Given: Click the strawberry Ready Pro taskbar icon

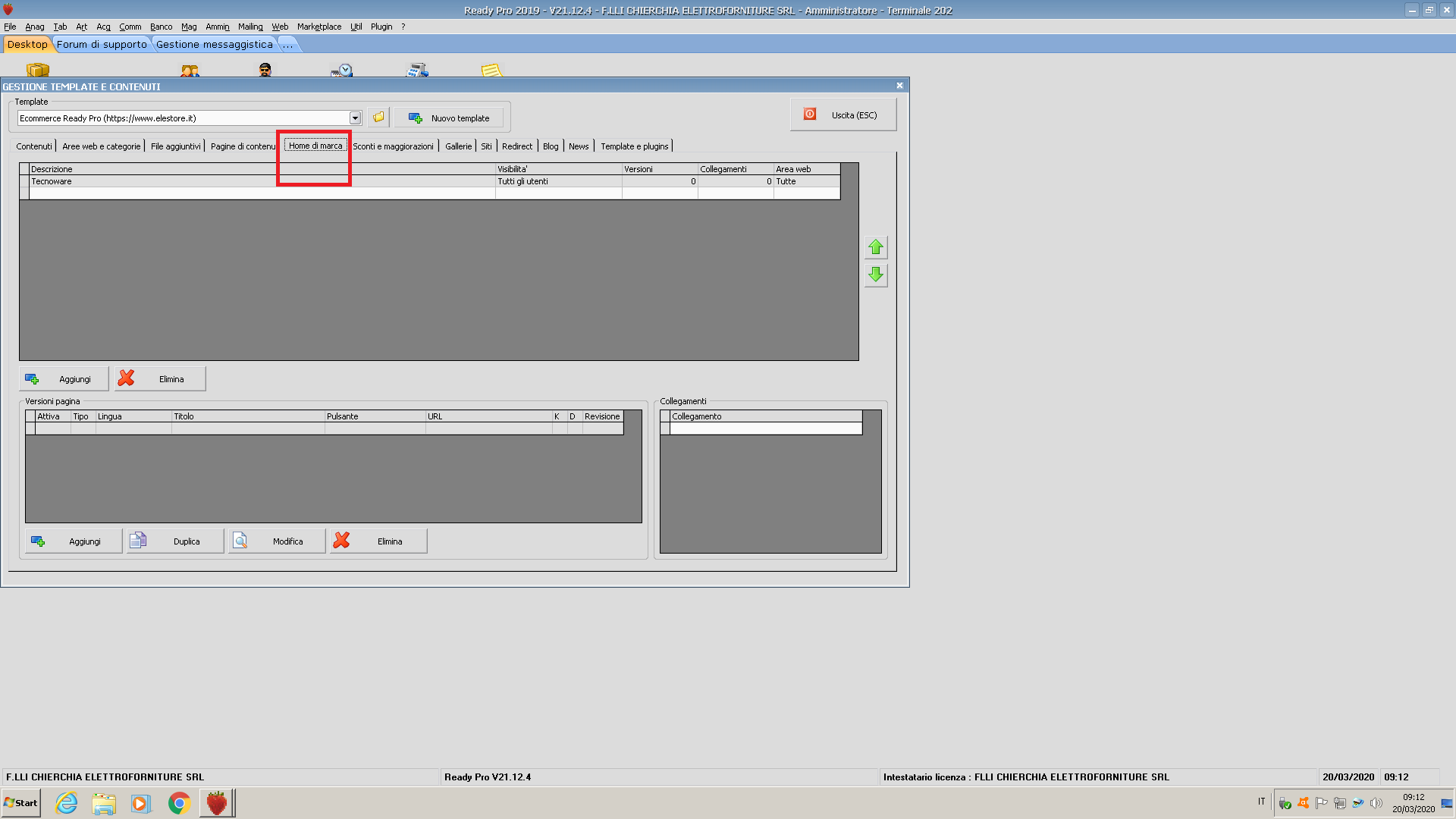Looking at the screenshot, I should [x=217, y=803].
